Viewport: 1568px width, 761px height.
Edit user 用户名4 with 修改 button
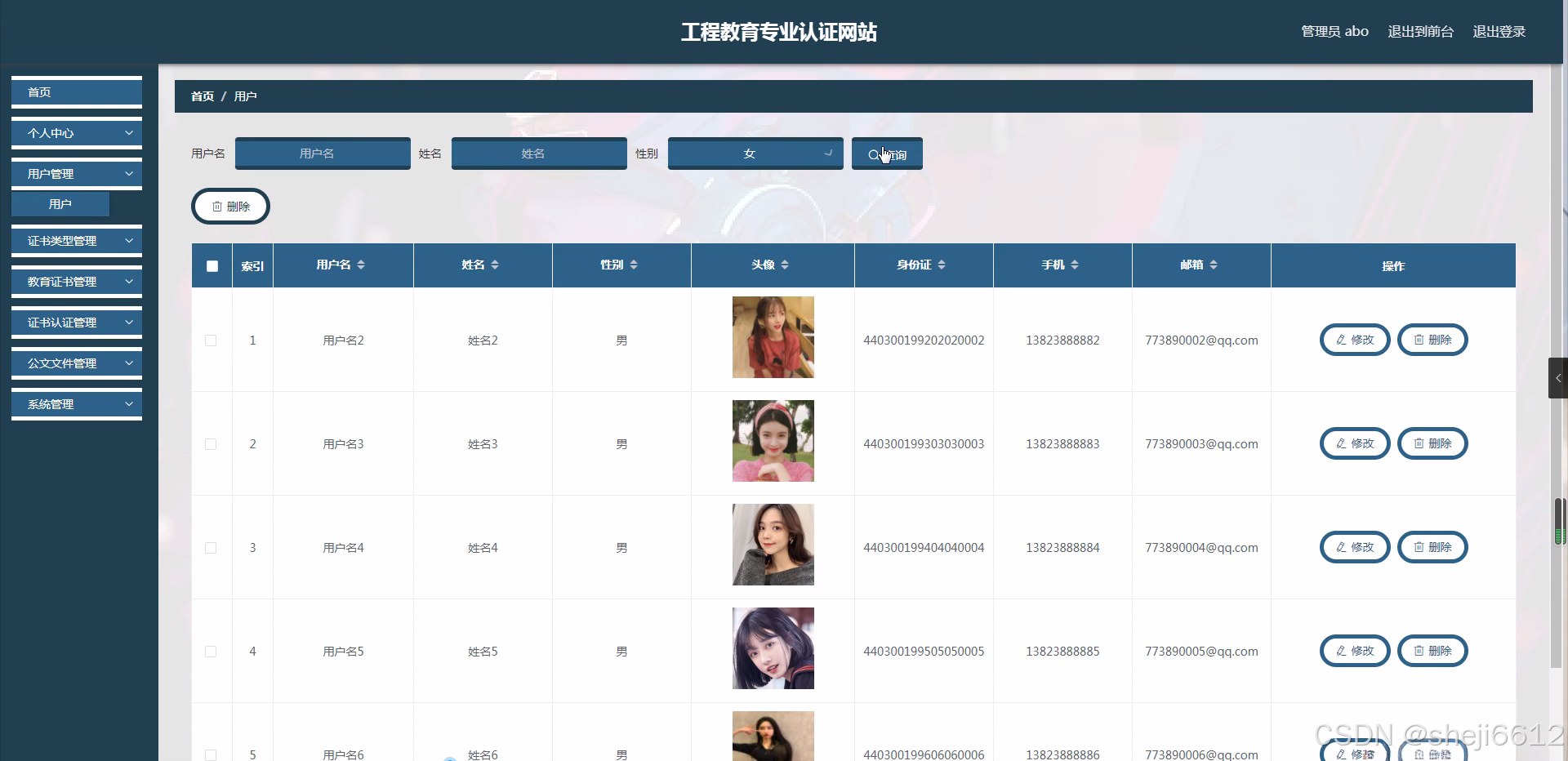(1355, 547)
